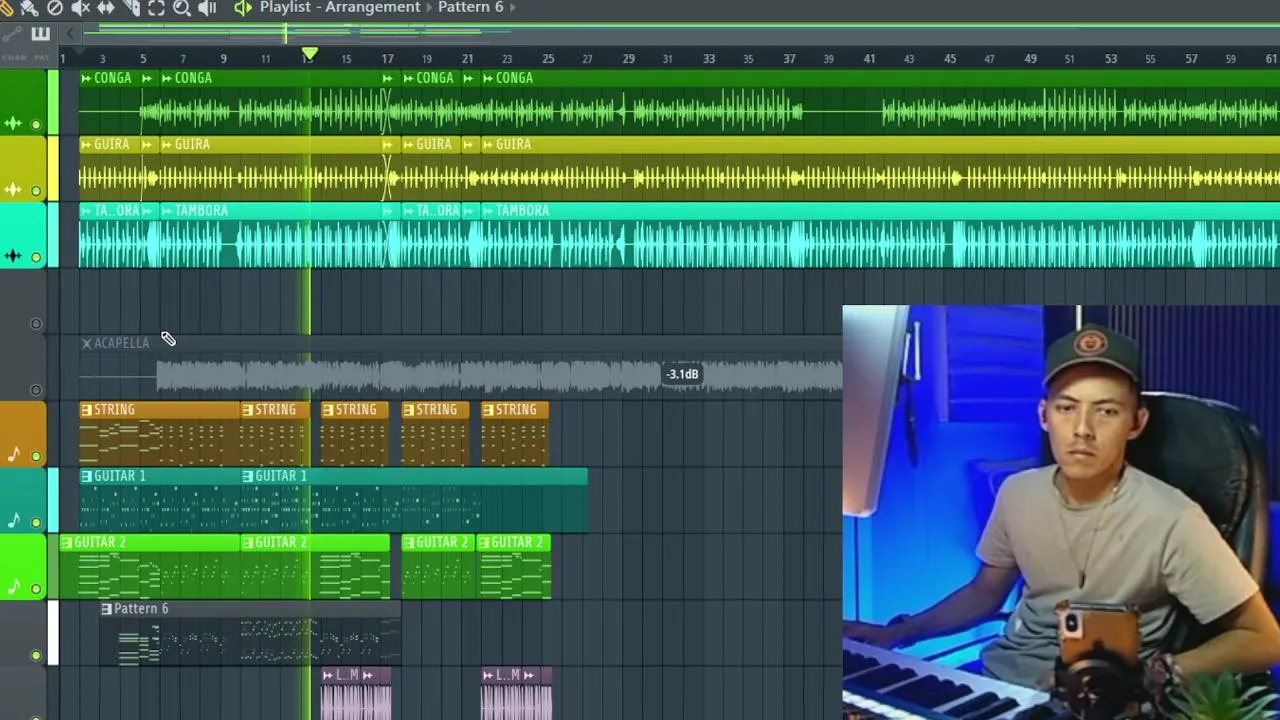Expand the arrow after Pattern 6 in title
Image resolution: width=1280 pixels, height=720 pixels.
pos(513,7)
